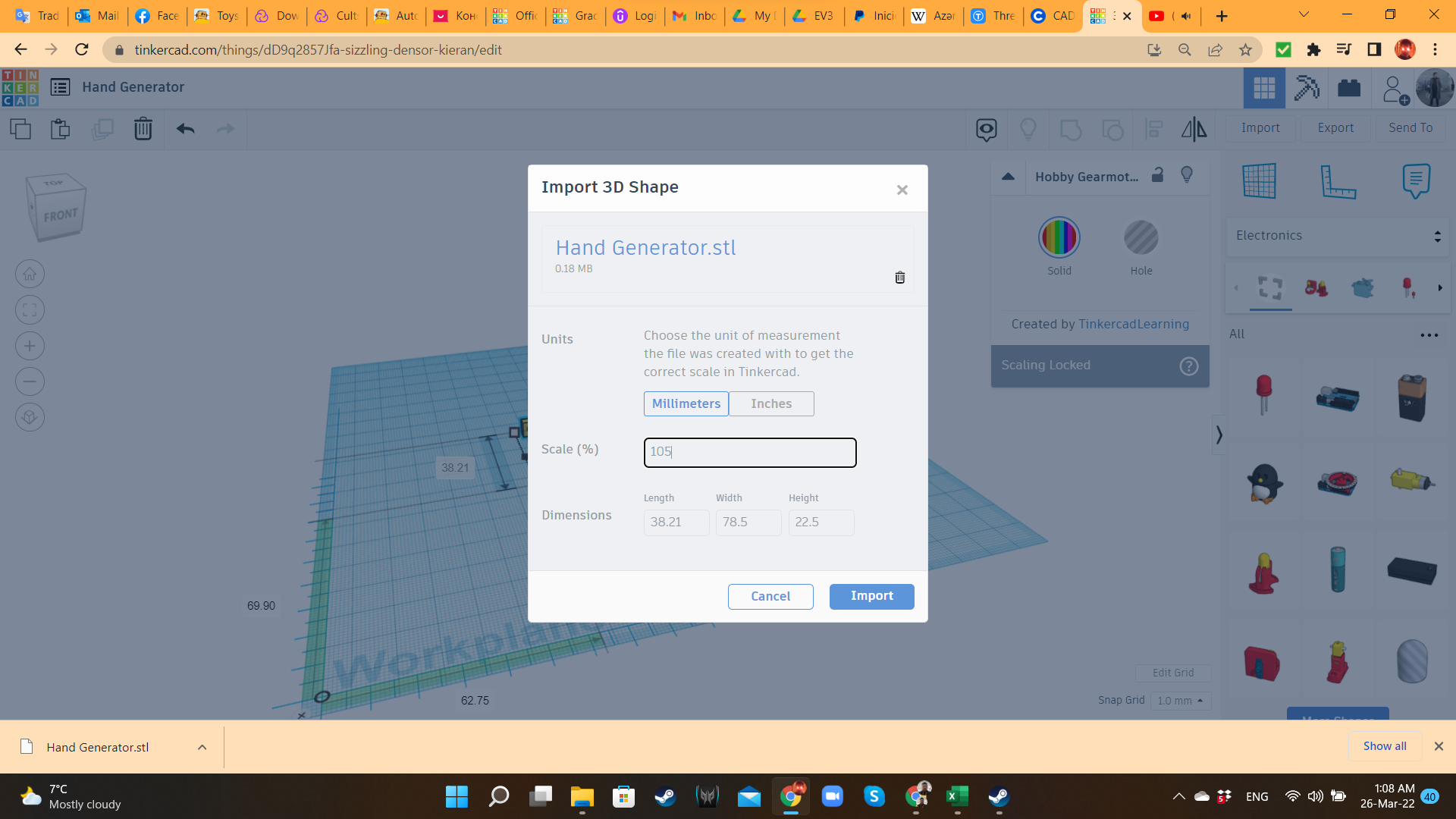The width and height of the screenshot is (1456, 819).
Task: Click the blue Import button in dialog
Action: 871,596
